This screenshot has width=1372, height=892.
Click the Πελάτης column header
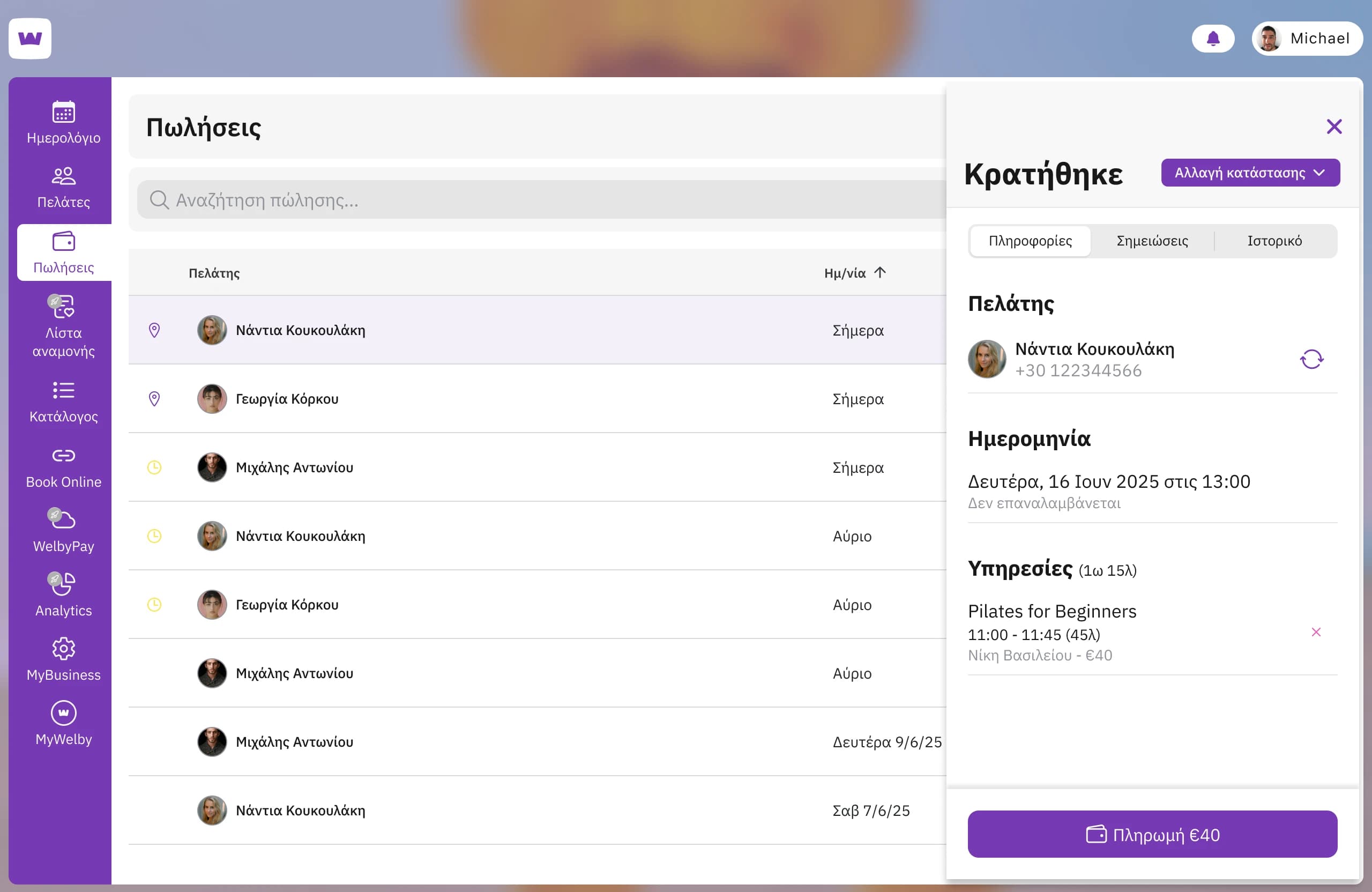[214, 273]
